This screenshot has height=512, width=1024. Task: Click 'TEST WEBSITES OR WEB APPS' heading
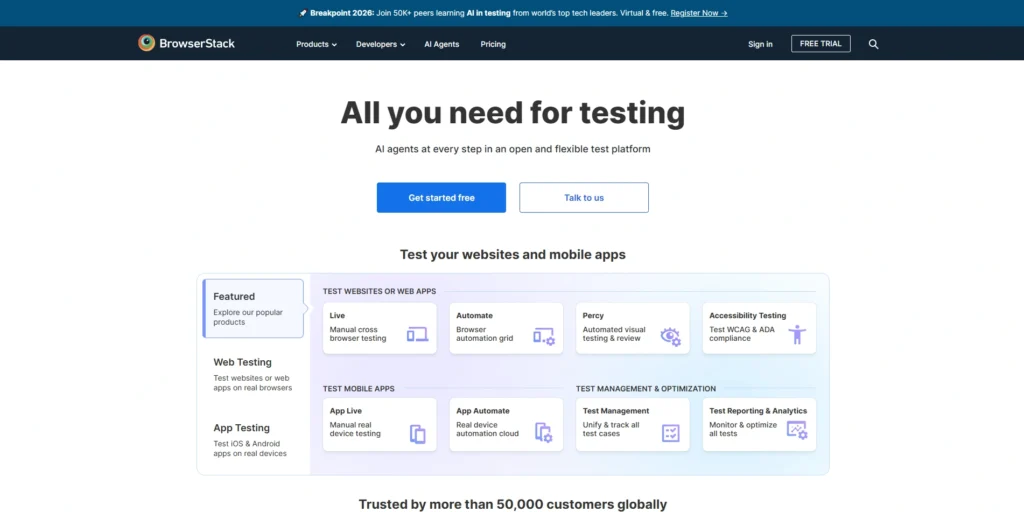pyautogui.click(x=379, y=291)
